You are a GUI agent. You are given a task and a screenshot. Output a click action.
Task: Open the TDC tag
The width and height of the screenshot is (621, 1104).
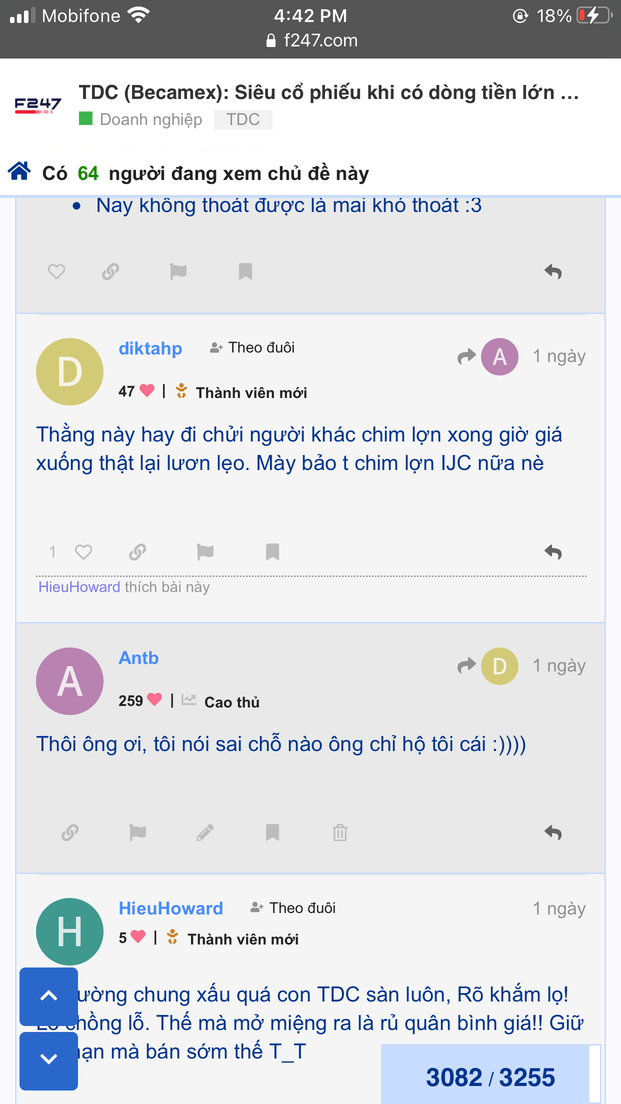[243, 120]
